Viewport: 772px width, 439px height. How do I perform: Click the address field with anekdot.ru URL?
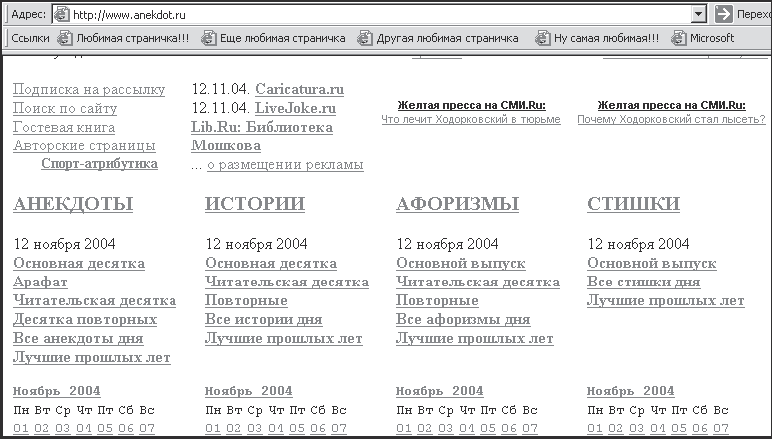pyautogui.click(x=379, y=14)
